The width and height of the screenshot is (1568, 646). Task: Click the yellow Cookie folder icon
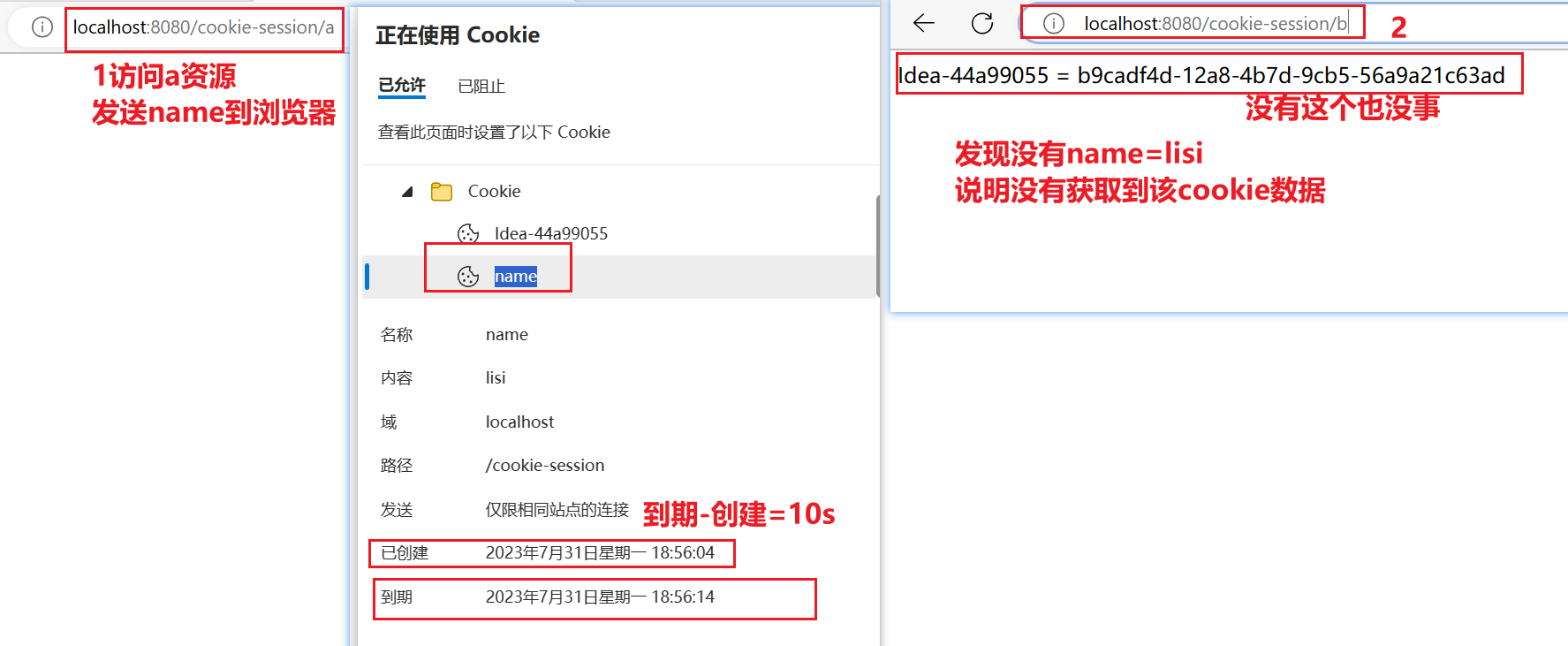point(442,192)
